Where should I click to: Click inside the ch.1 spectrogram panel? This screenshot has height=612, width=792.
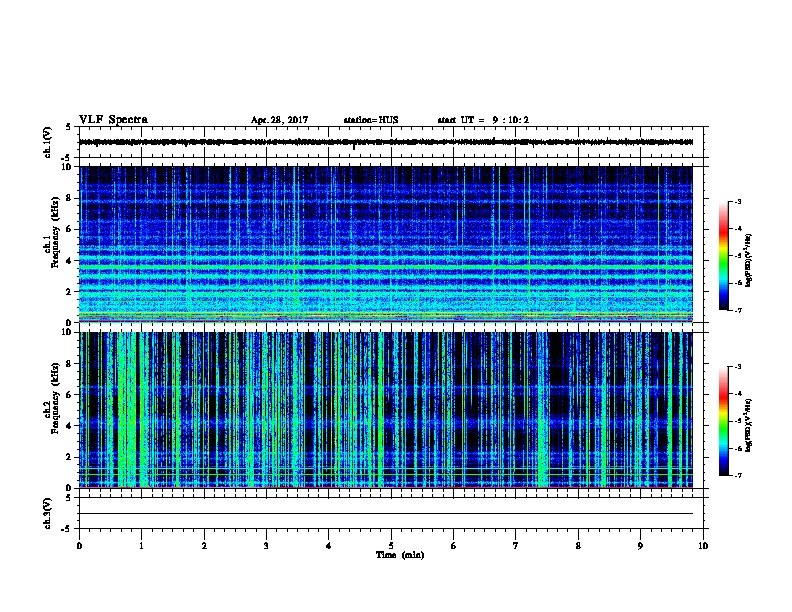(386, 244)
